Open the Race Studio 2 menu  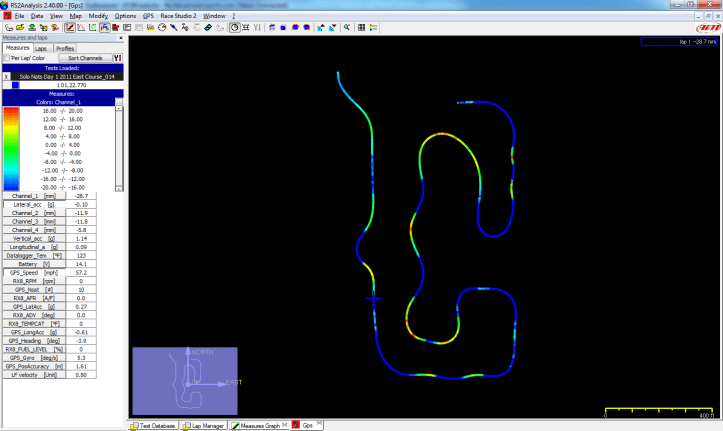point(178,17)
